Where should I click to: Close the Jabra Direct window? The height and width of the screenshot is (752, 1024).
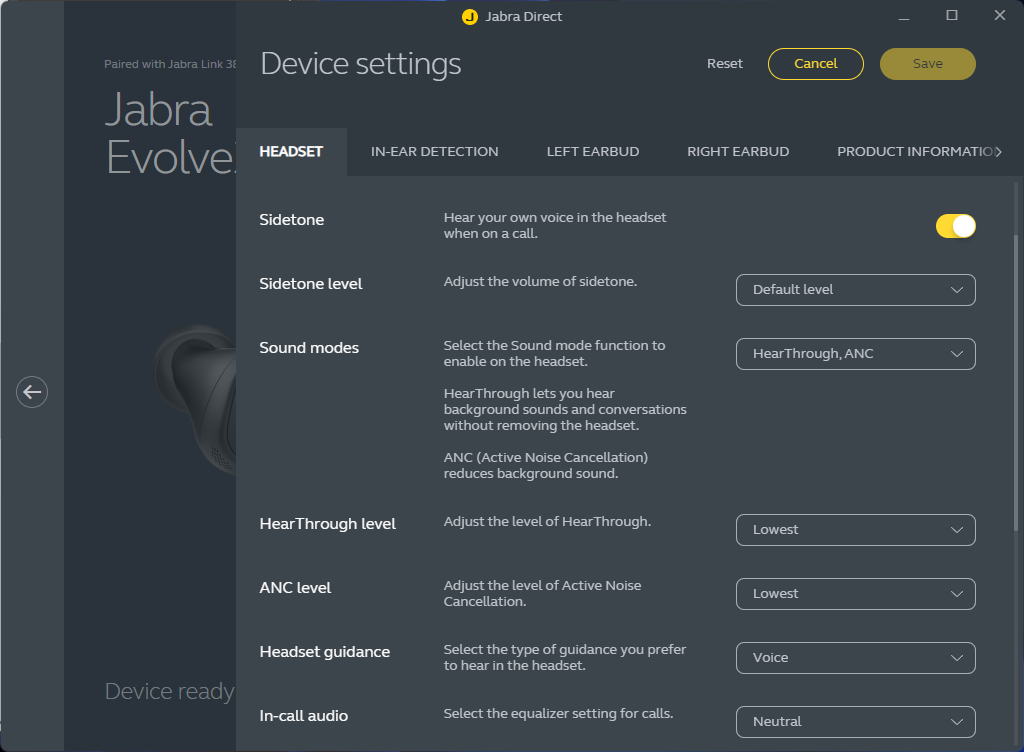coord(999,16)
